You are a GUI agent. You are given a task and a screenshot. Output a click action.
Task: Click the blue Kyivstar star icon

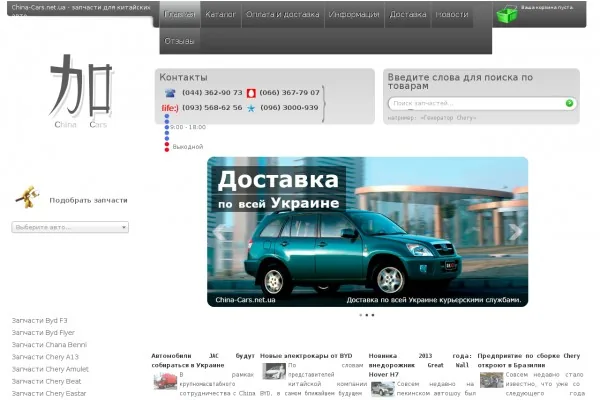251,108
